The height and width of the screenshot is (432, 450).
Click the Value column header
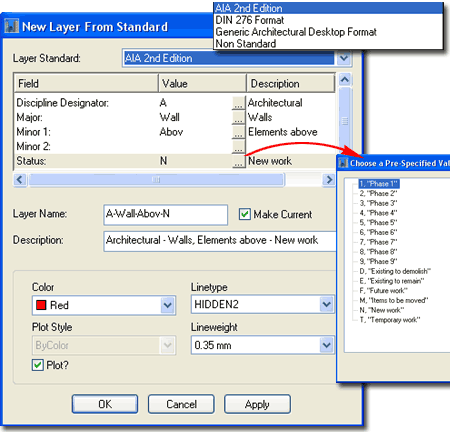point(202,83)
